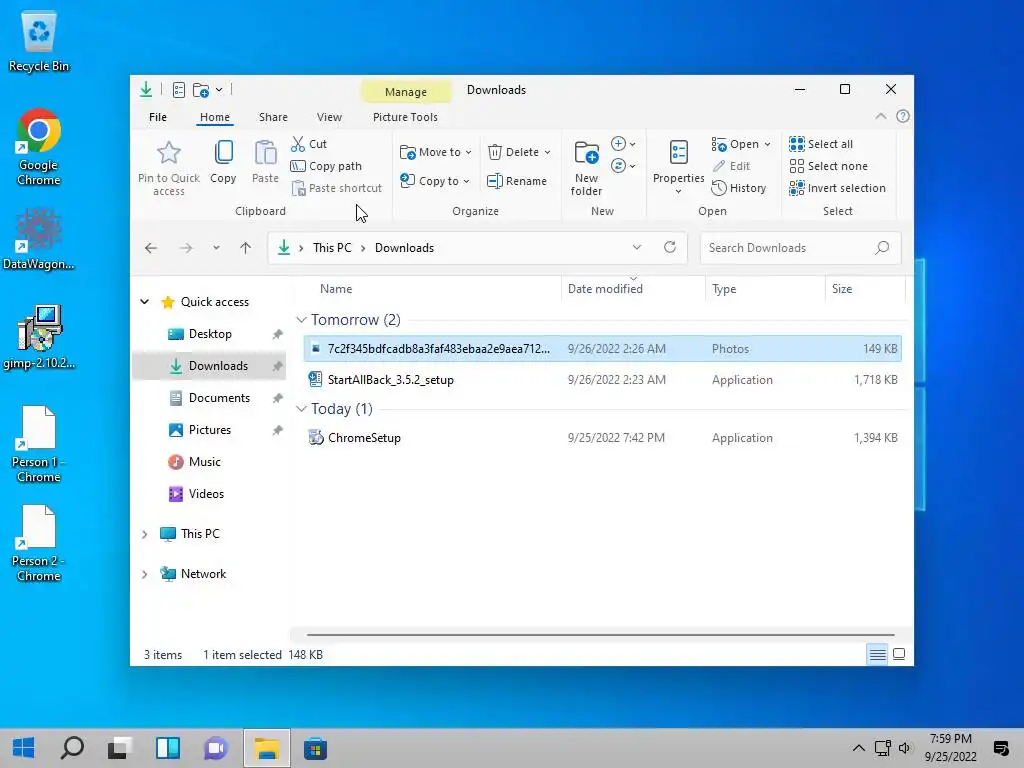Viewport: 1024px width, 768px height.
Task: Click Invert selection in ribbon
Action: click(837, 188)
